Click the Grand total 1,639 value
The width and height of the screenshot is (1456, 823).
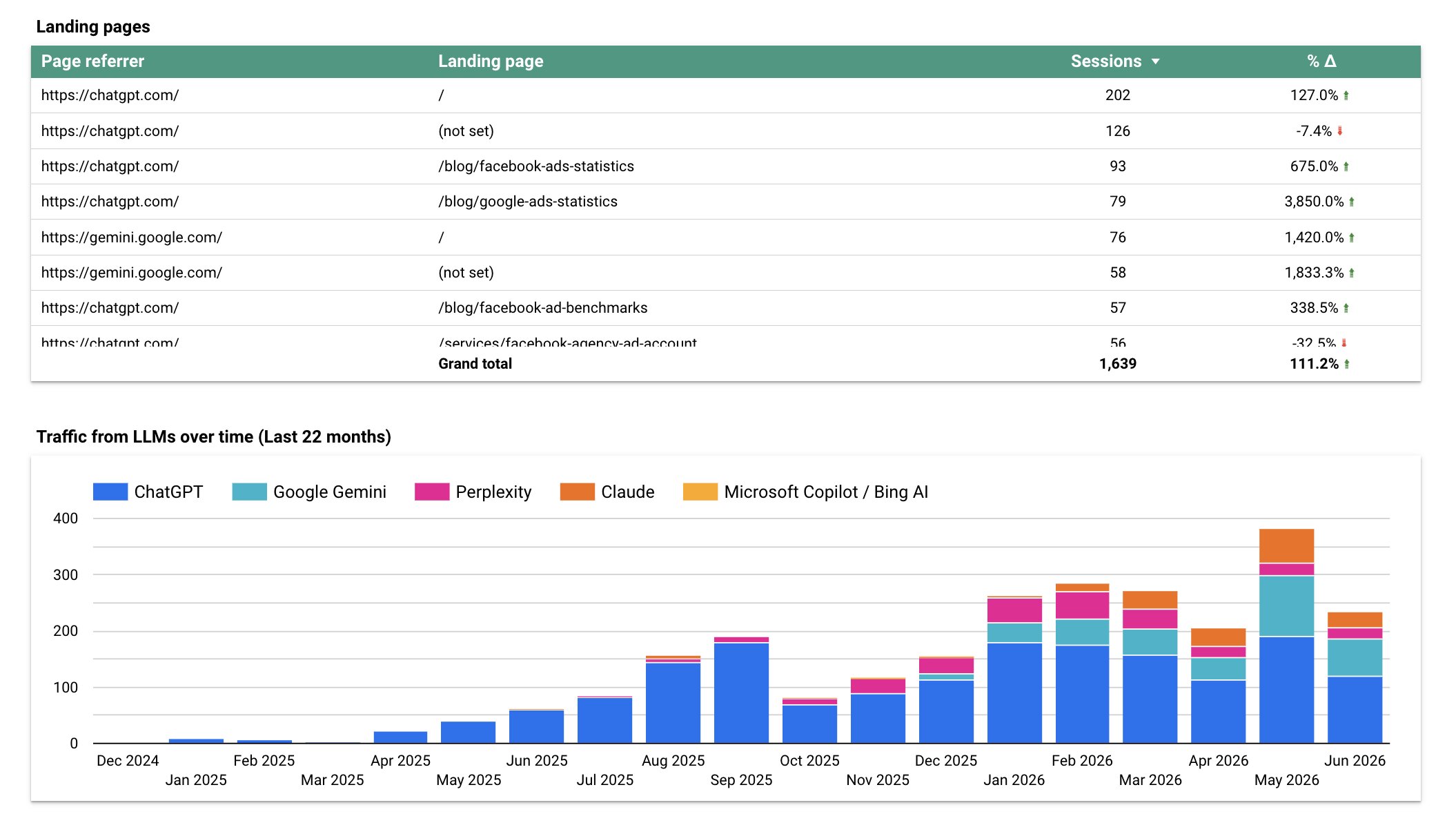coord(1118,364)
